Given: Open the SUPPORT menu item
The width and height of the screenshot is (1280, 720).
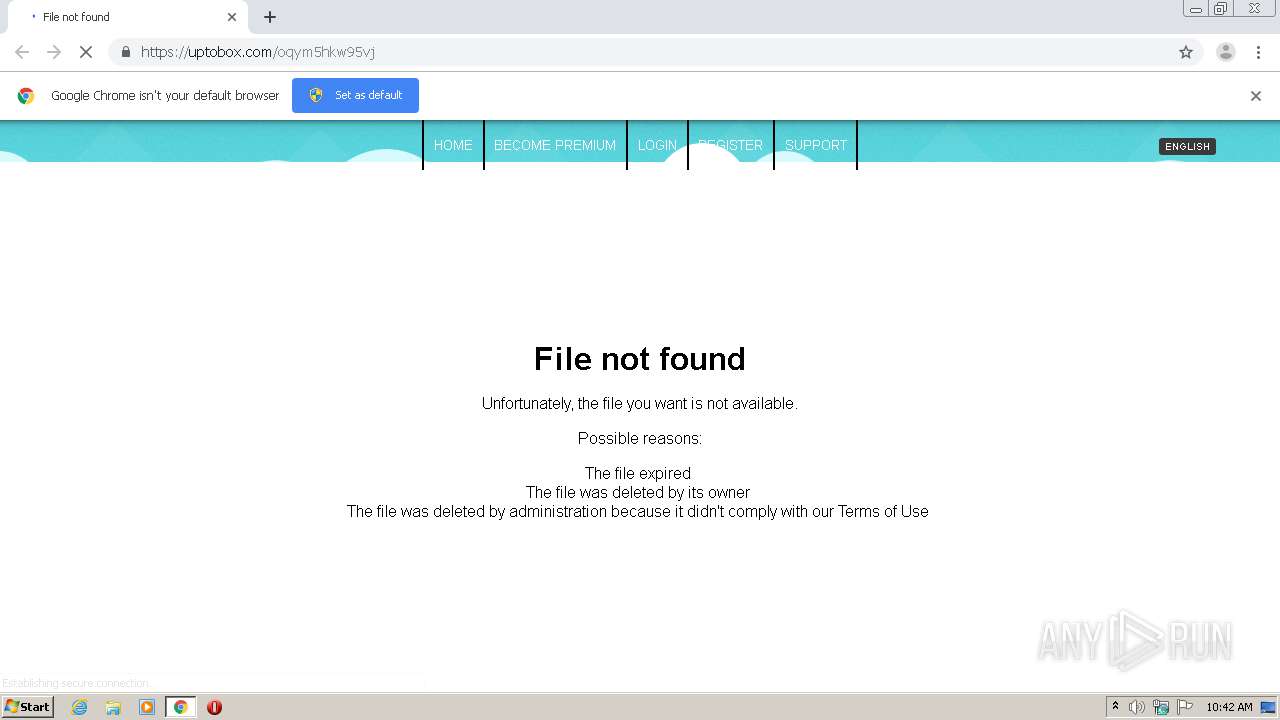Looking at the screenshot, I should 816,145.
